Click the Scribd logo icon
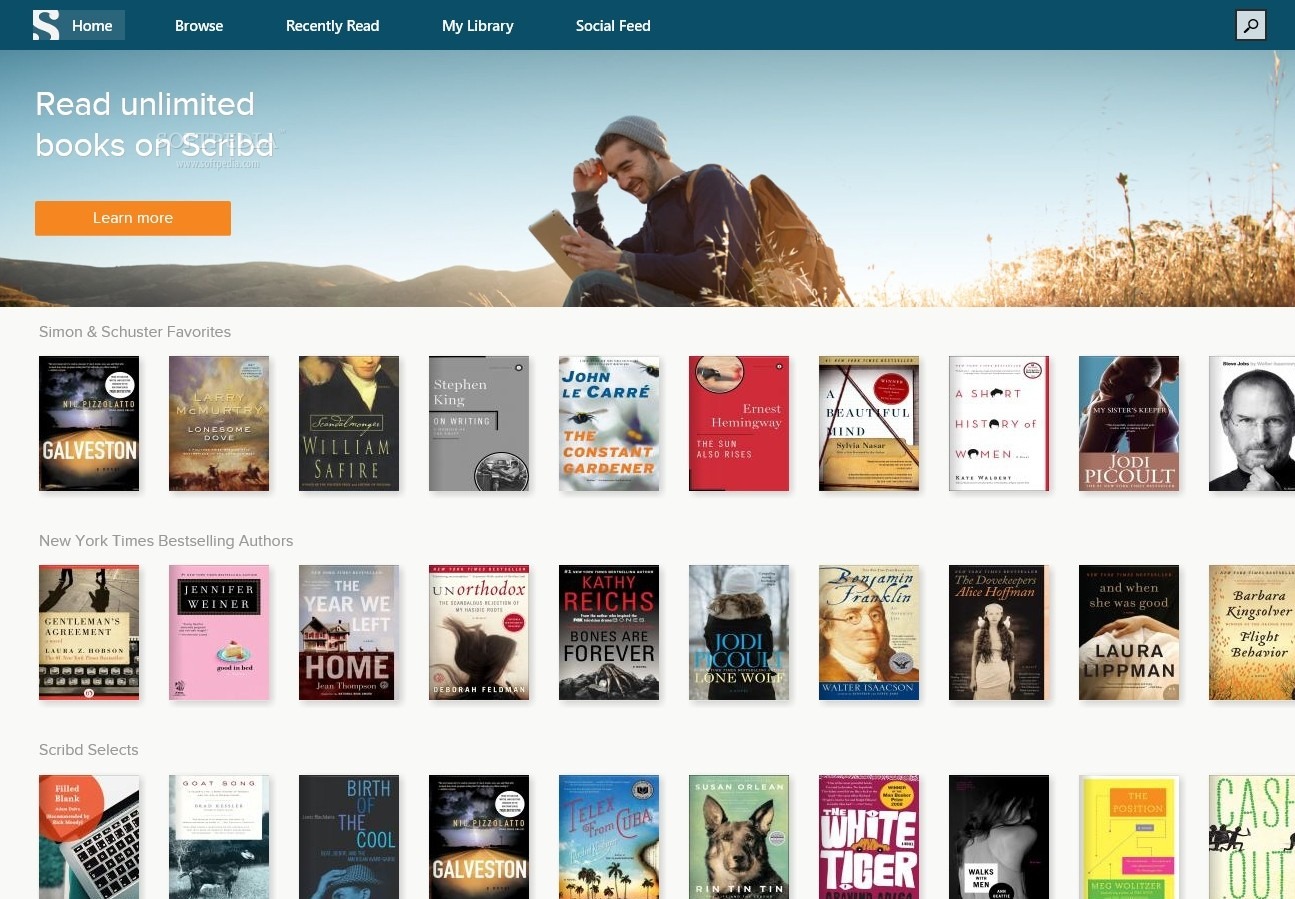This screenshot has height=899, width=1295. (x=46, y=25)
